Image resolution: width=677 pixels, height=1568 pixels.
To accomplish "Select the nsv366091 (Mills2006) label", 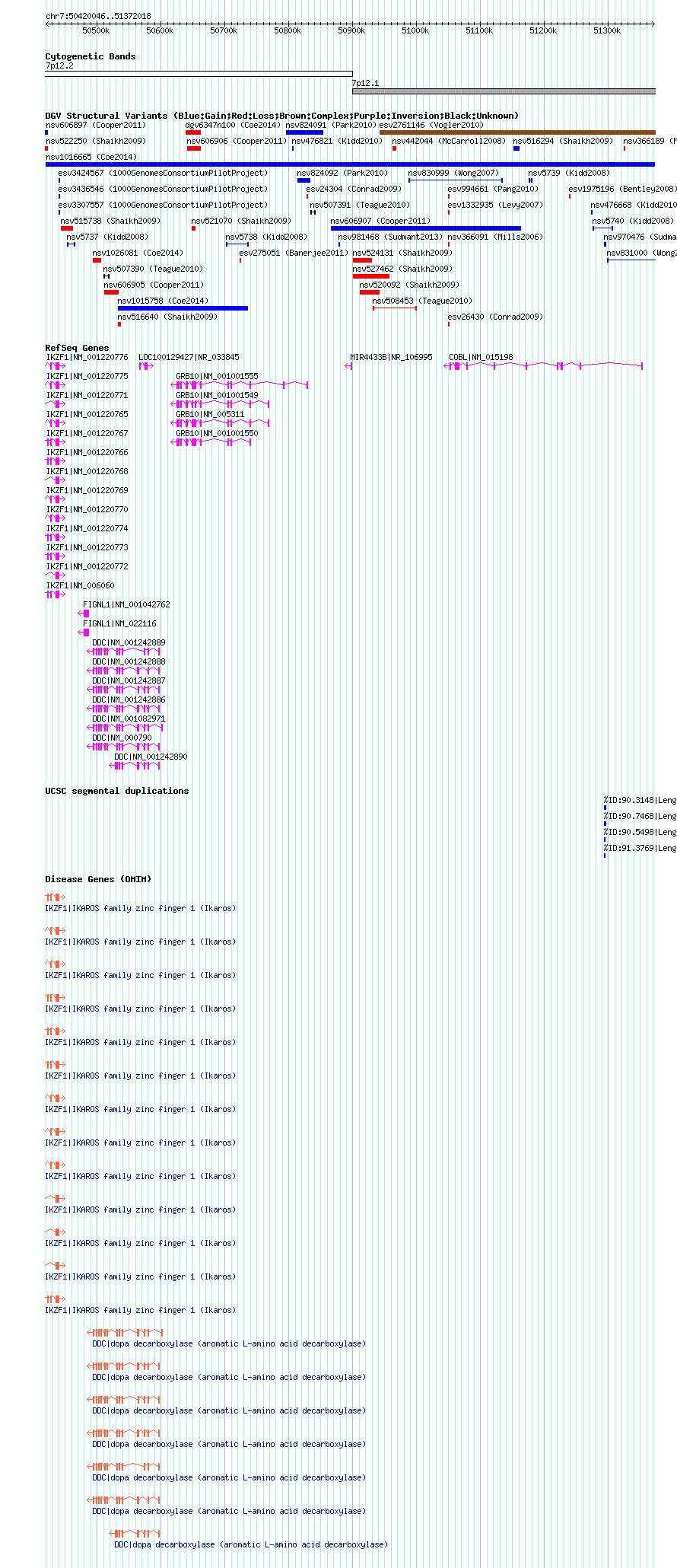I will pos(495,237).
